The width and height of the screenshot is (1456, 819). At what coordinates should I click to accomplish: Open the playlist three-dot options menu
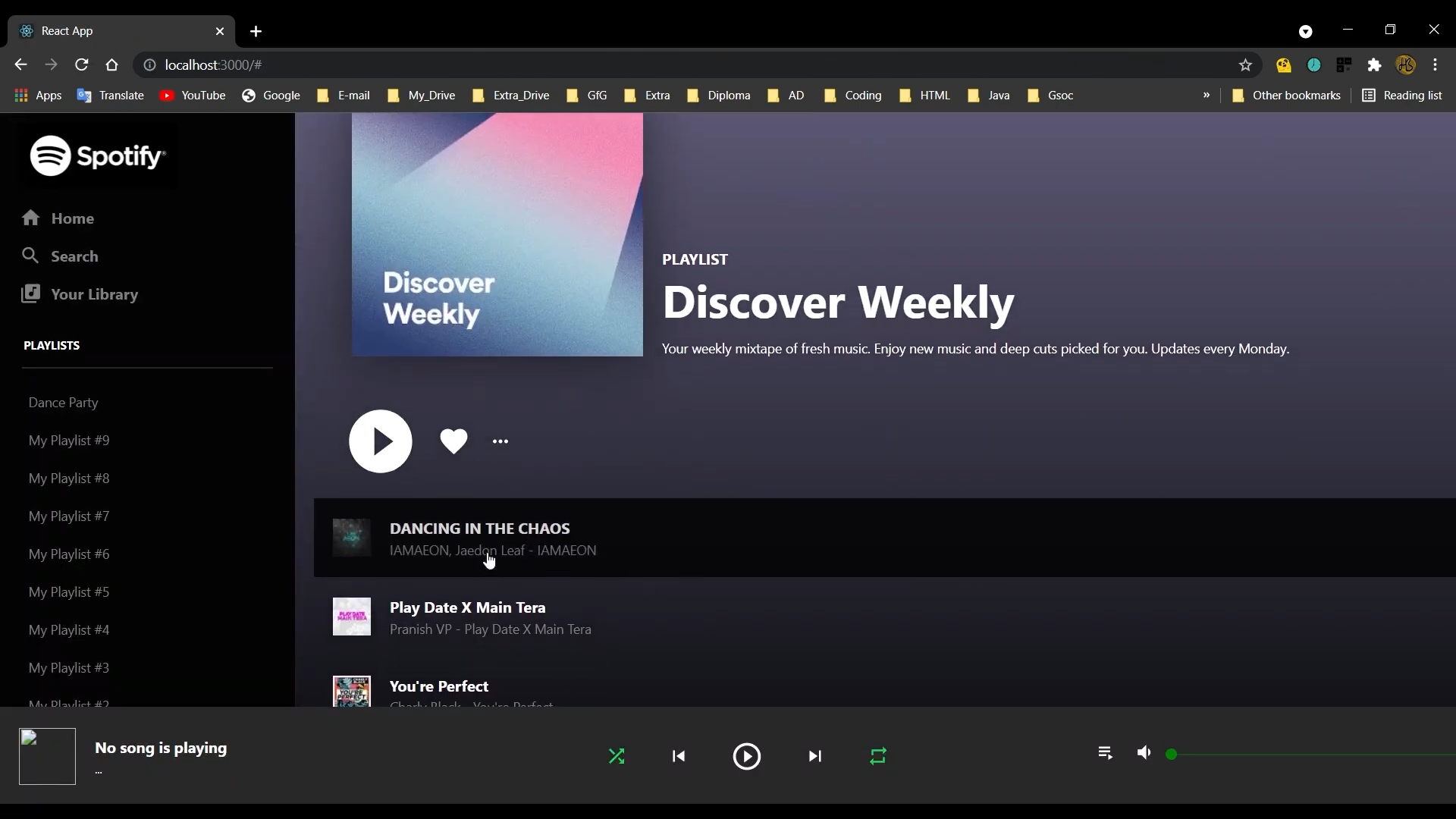[500, 441]
